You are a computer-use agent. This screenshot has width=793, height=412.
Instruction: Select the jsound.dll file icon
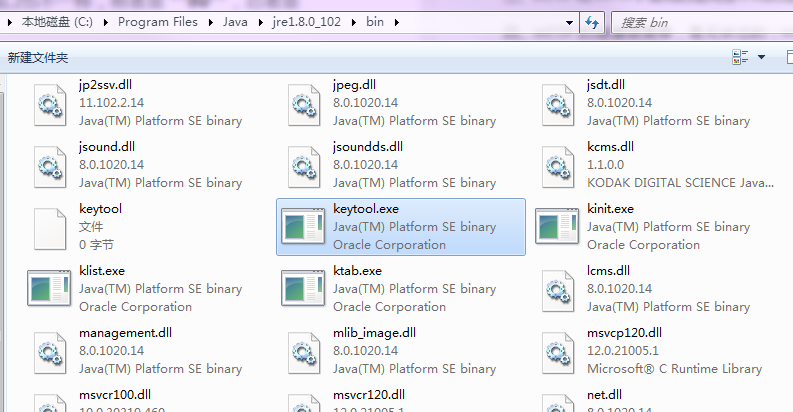pos(50,167)
